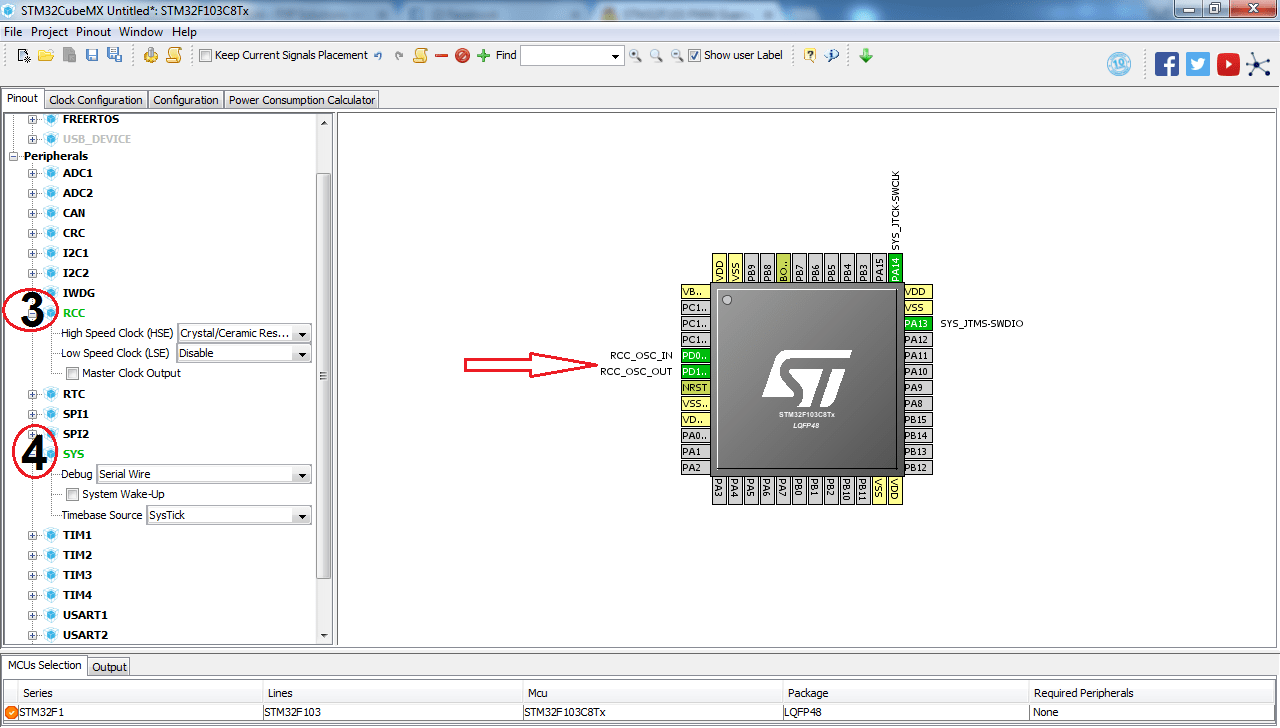Open the Pinout menu
1280x728 pixels.
click(93, 31)
